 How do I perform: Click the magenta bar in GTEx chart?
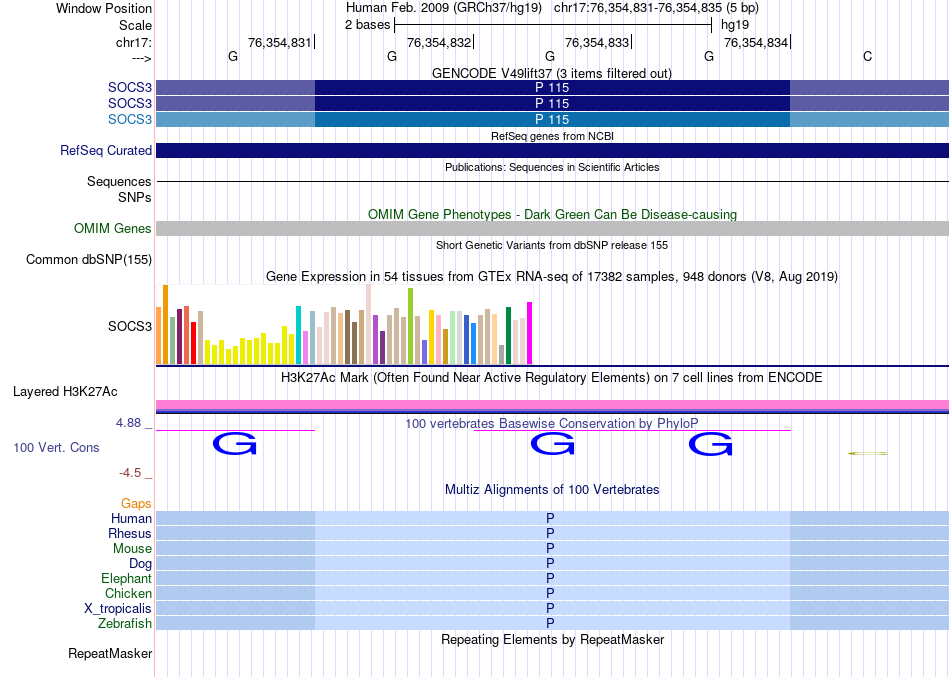(530, 333)
